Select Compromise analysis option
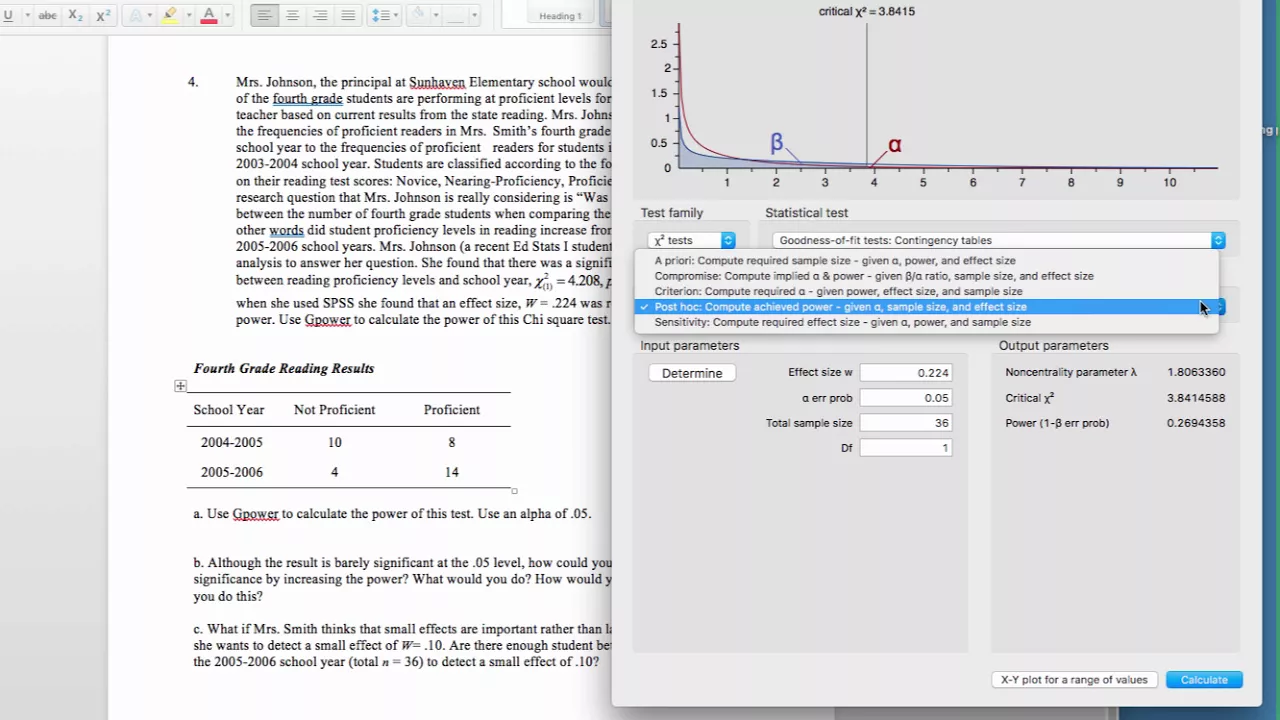 (927, 276)
